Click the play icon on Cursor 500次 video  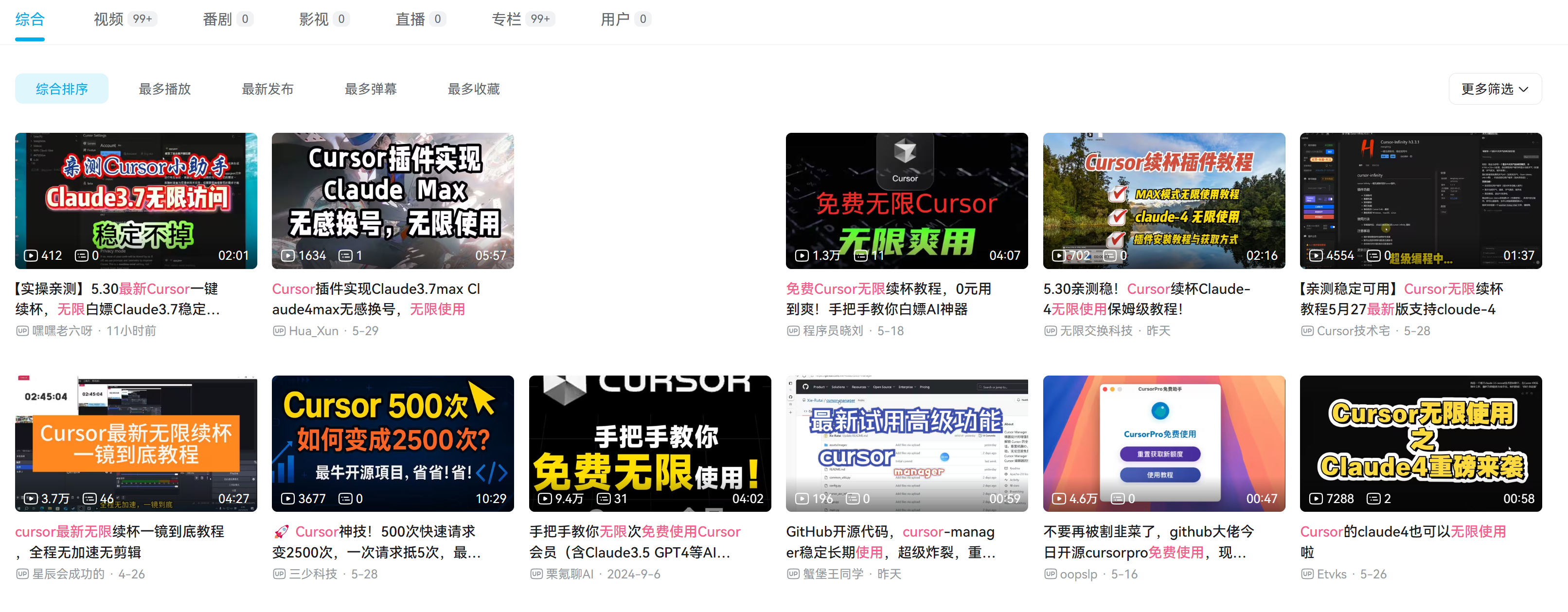tap(288, 498)
